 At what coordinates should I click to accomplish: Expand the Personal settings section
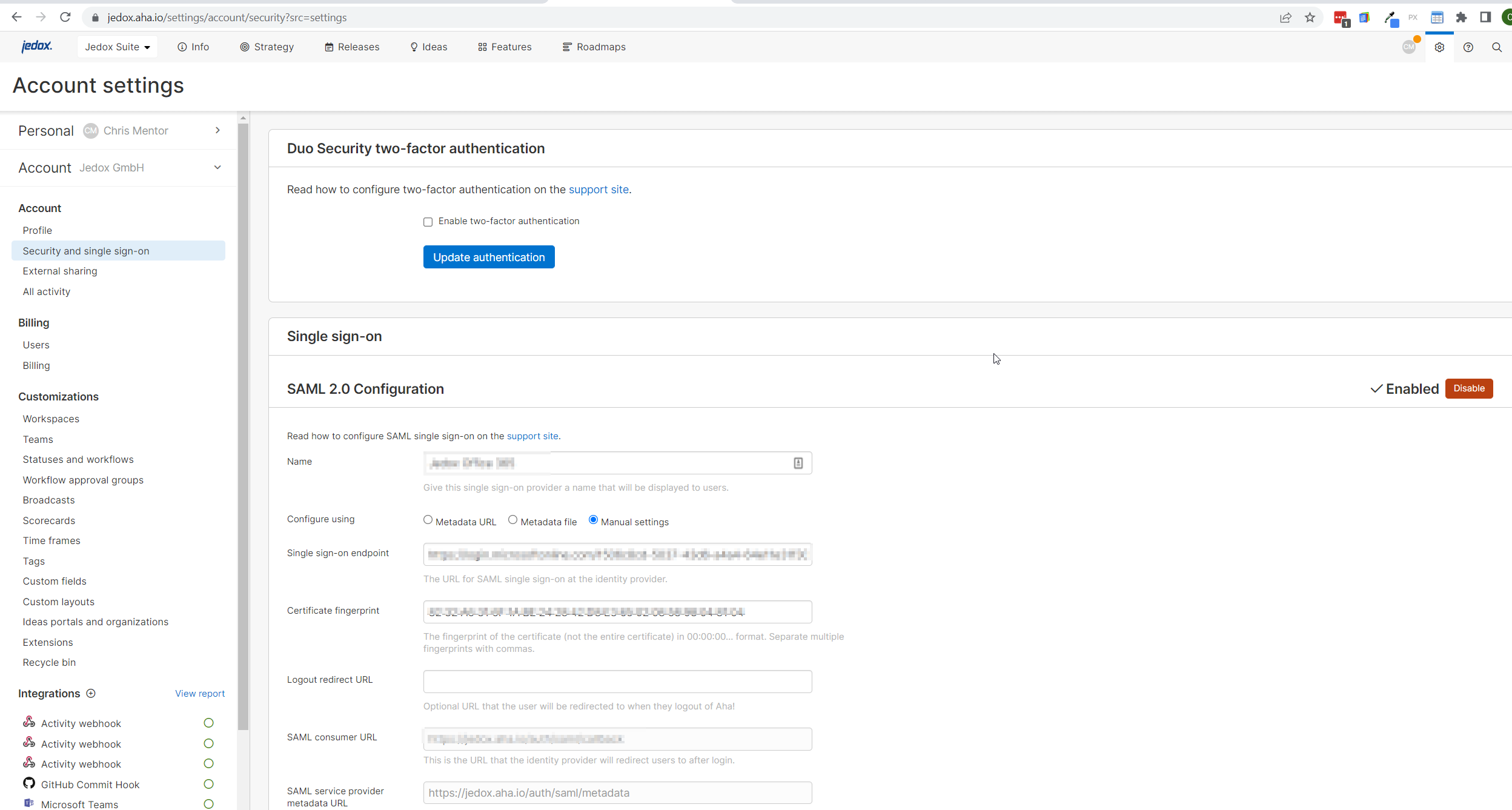point(217,130)
